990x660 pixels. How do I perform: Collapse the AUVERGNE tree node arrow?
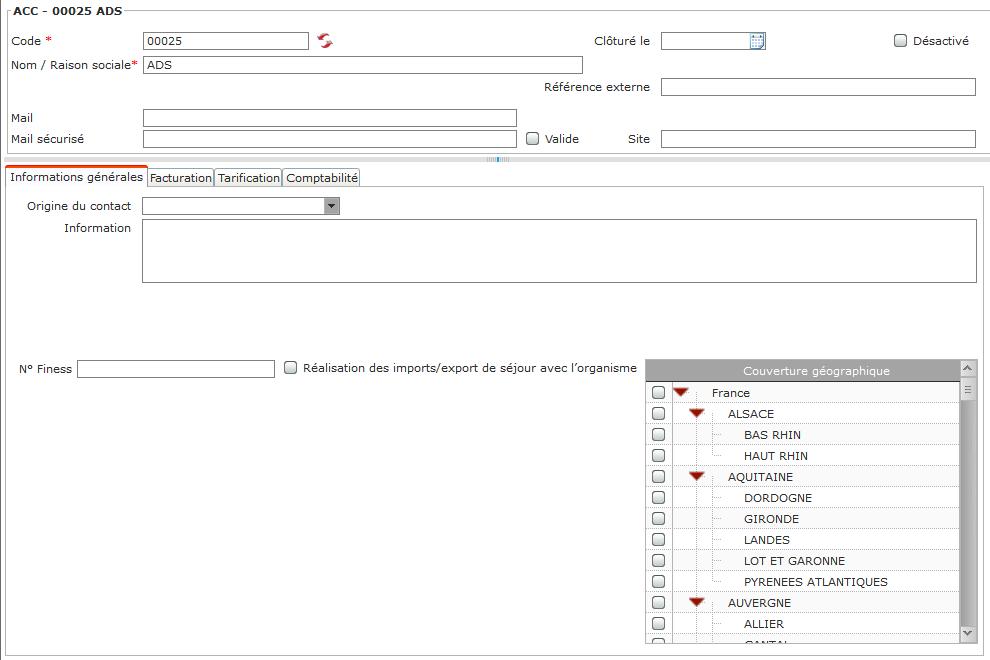click(696, 602)
